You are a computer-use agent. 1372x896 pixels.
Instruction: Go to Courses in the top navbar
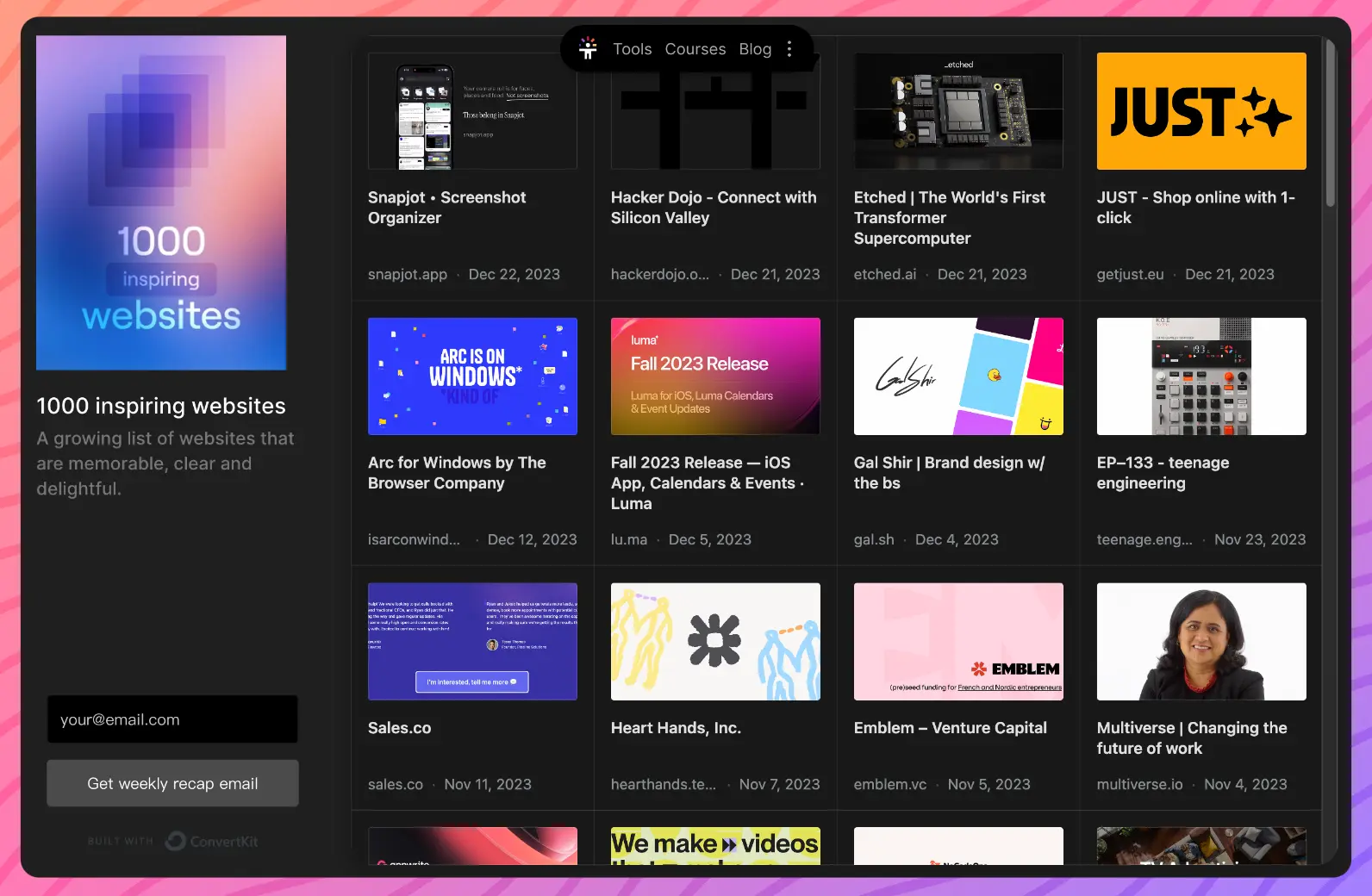[695, 49]
